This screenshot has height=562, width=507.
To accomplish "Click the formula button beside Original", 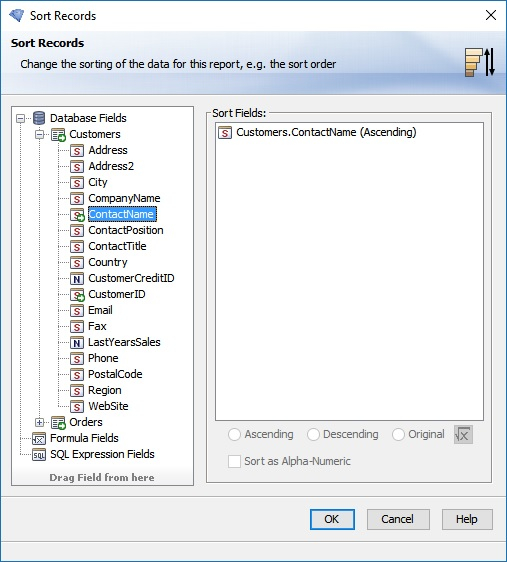I will (463, 434).
